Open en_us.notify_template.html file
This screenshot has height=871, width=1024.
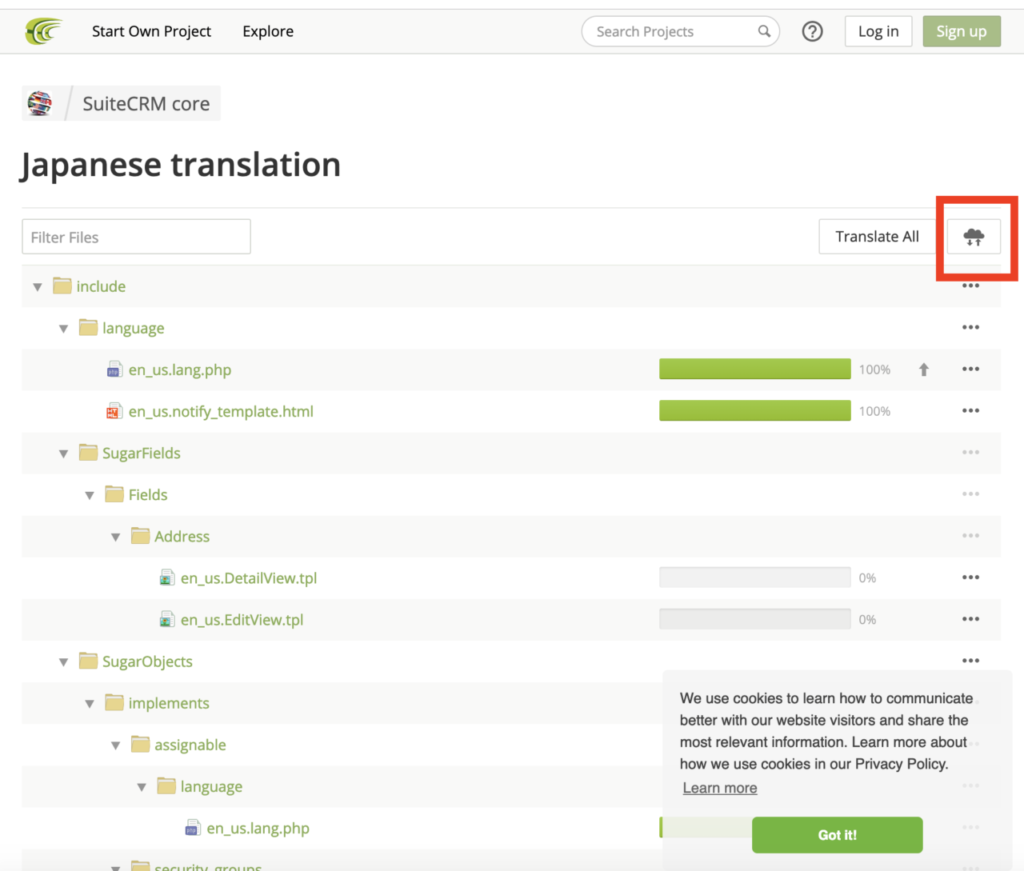(x=221, y=411)
